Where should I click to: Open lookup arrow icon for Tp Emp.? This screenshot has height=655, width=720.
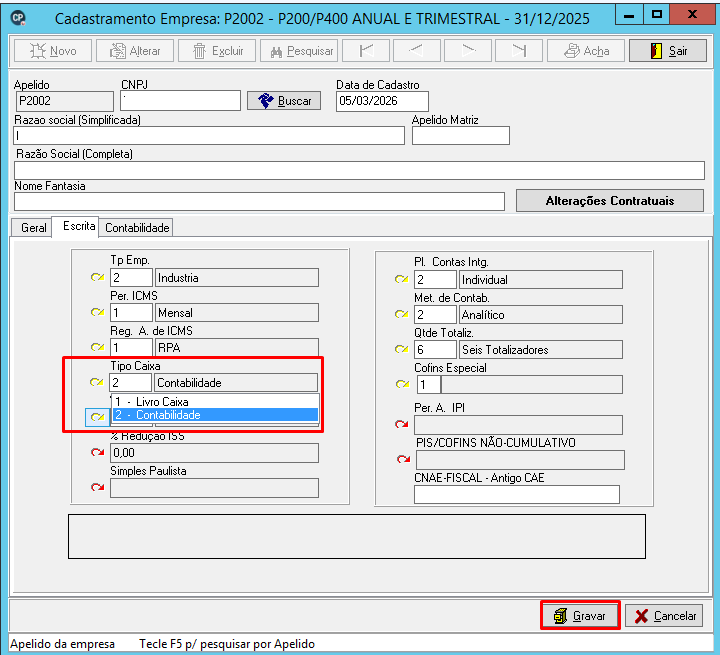coord(97,277)
